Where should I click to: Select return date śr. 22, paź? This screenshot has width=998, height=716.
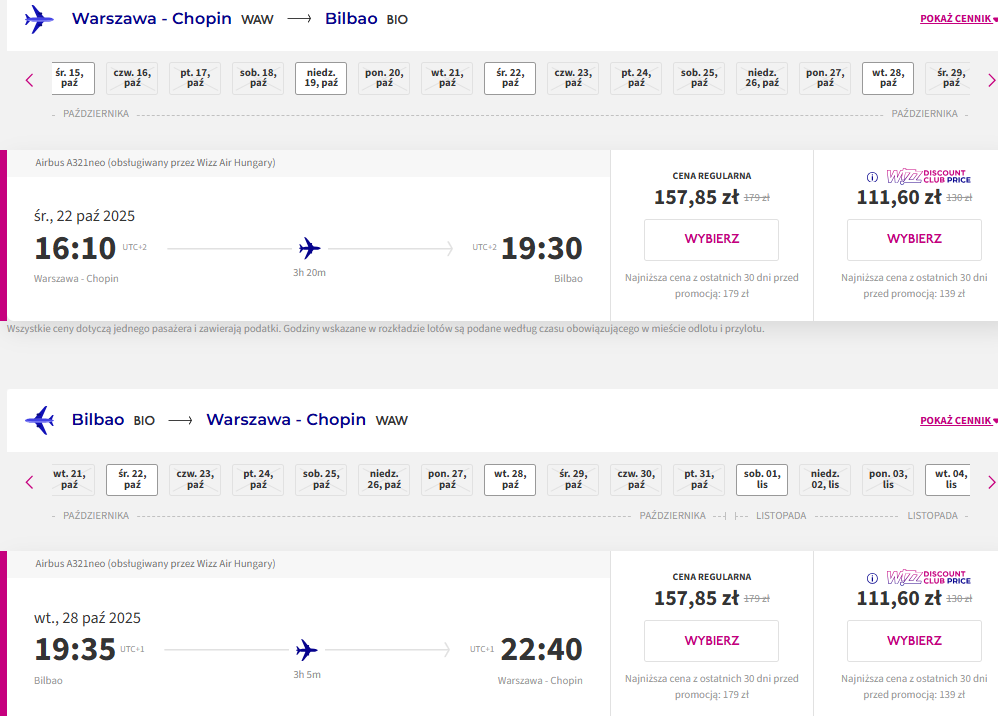pyautogui.click(x=132, y=479)
